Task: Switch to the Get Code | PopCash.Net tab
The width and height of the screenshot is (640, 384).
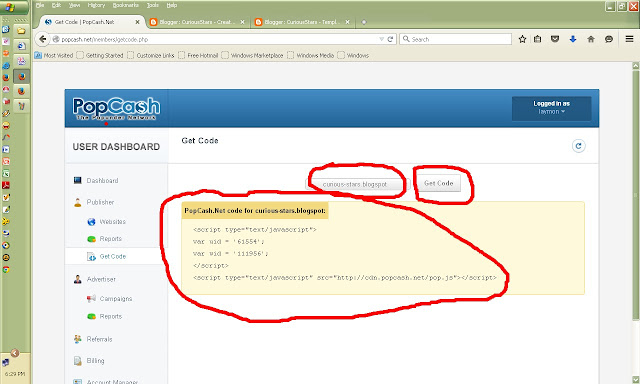Action: pyautogui.click(x=92, y=22)
